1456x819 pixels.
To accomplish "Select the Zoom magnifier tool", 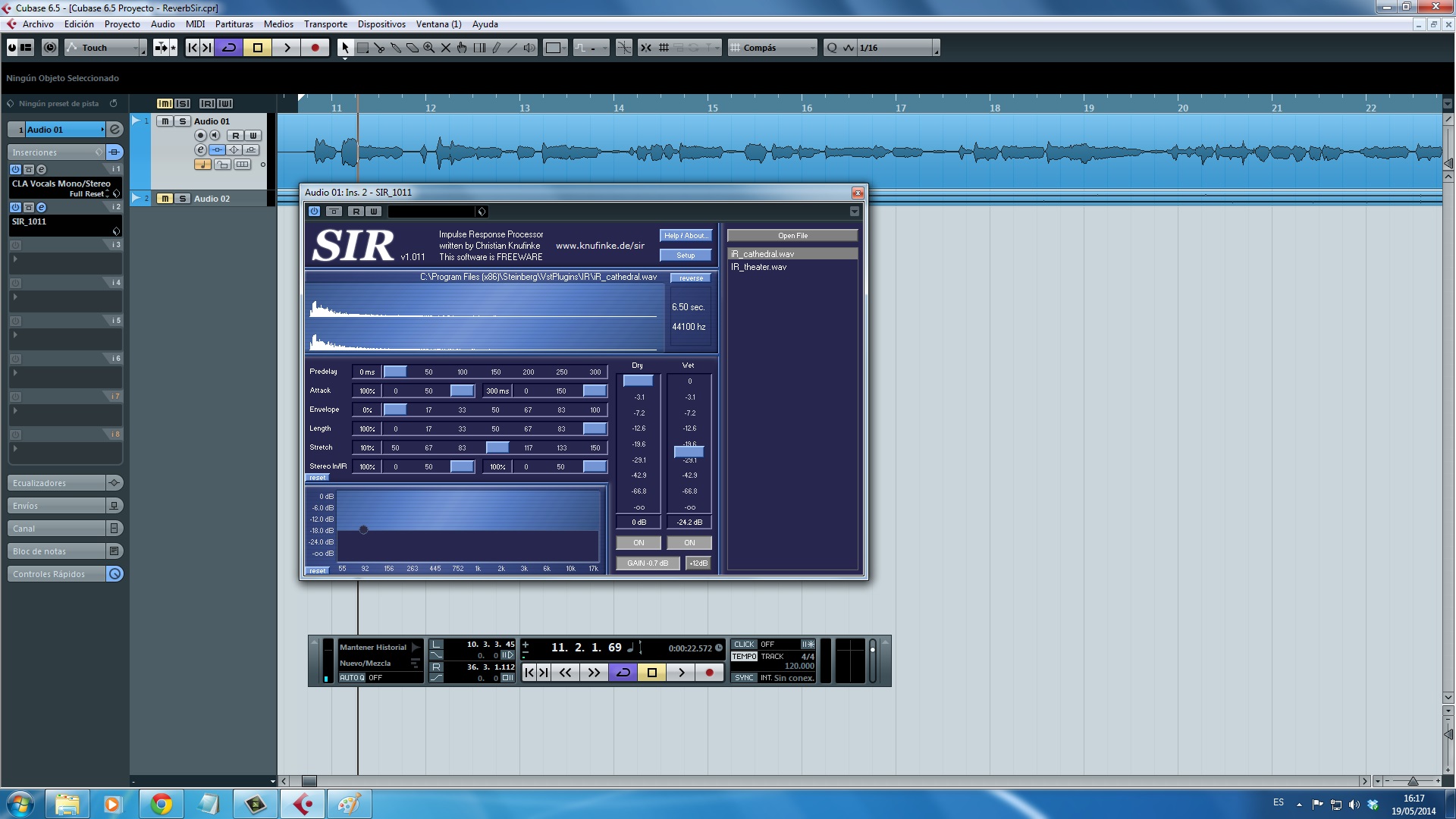I will tap(429, 48).
